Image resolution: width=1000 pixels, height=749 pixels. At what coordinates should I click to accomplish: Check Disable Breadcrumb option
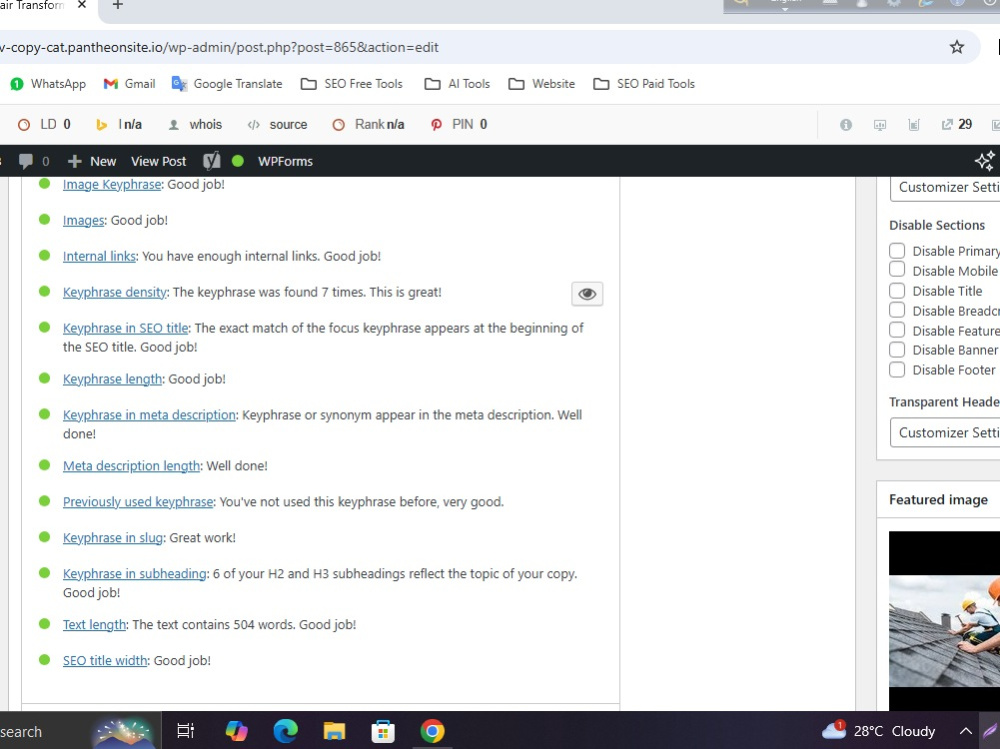(897, 311)
